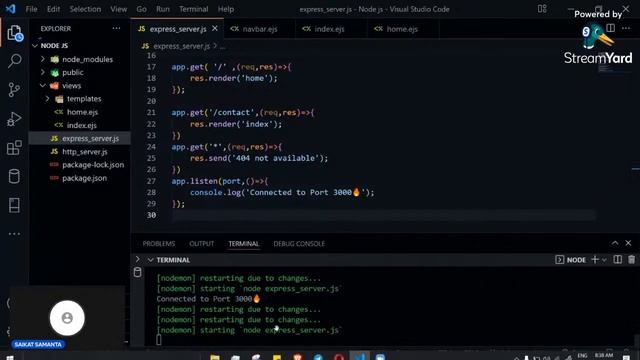Open the Extensions view

14,148
